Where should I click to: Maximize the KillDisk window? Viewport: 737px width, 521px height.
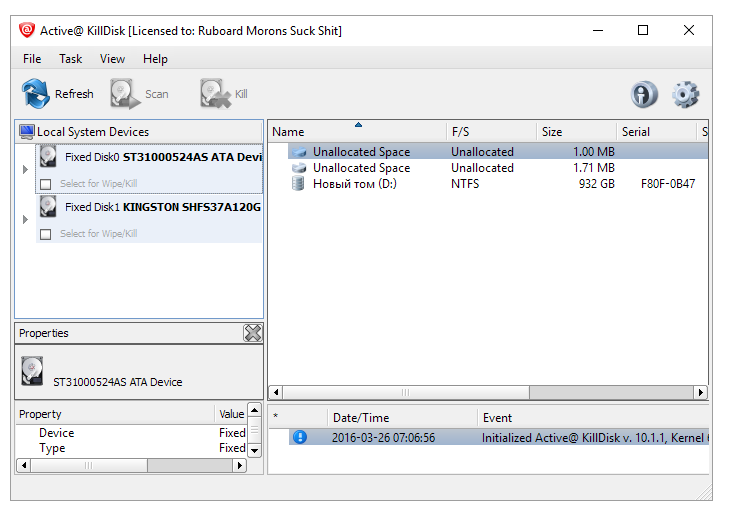click(643, 31)
